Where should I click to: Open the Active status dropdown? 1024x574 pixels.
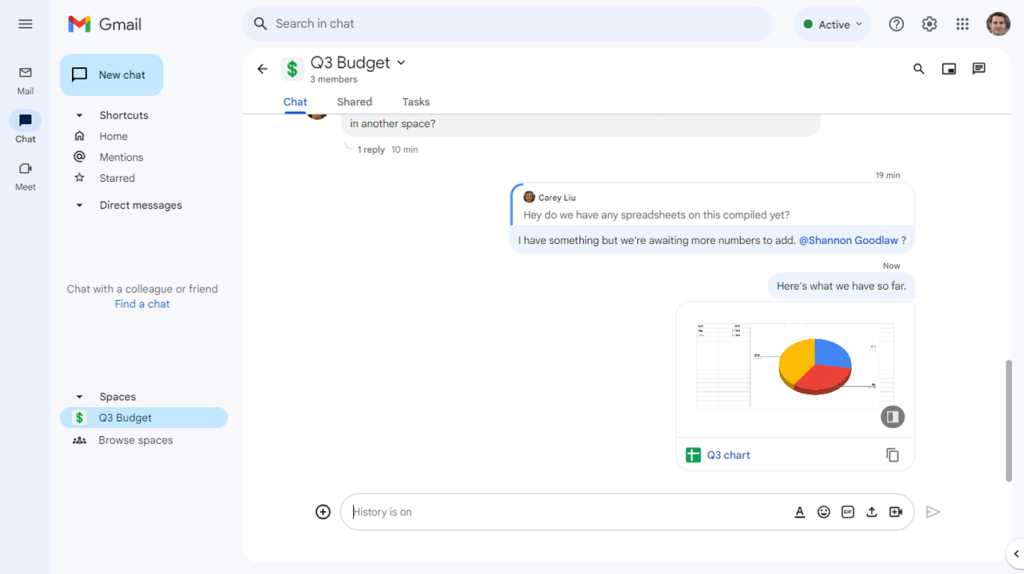tap(833, 24)
